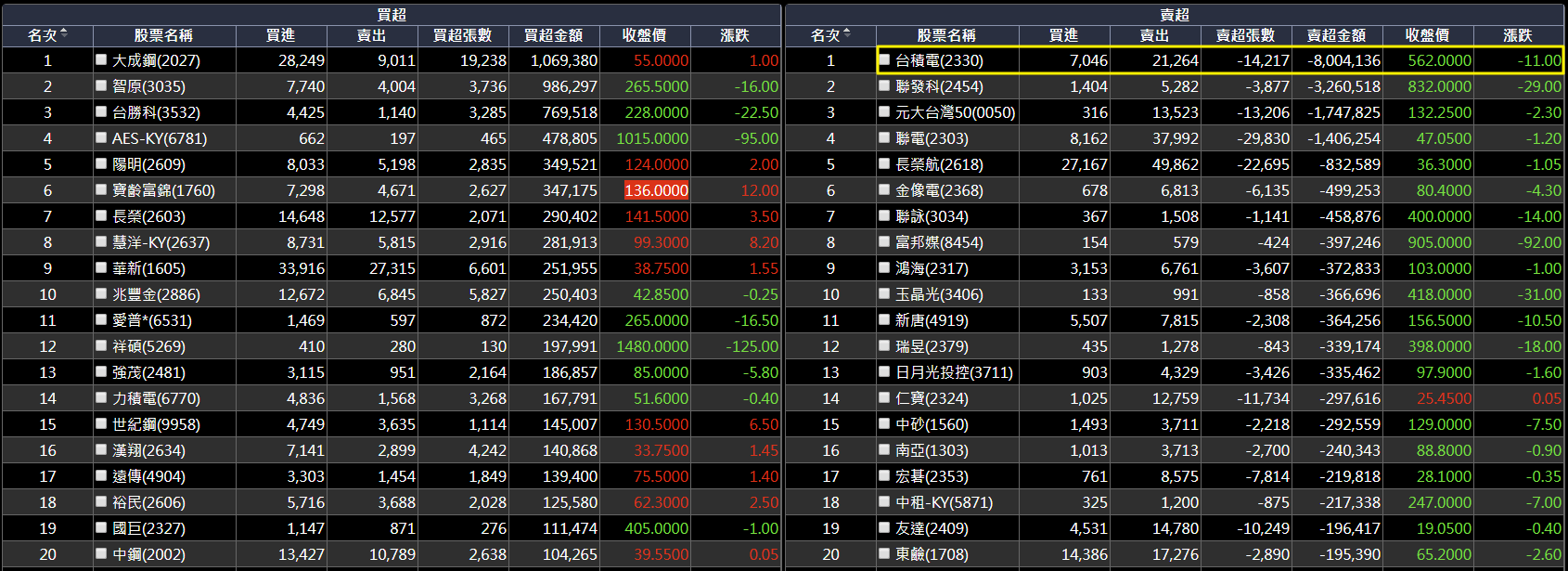
Task: Click 股票名稱 header in the 賣超 table
Action: tap(946, 35)
